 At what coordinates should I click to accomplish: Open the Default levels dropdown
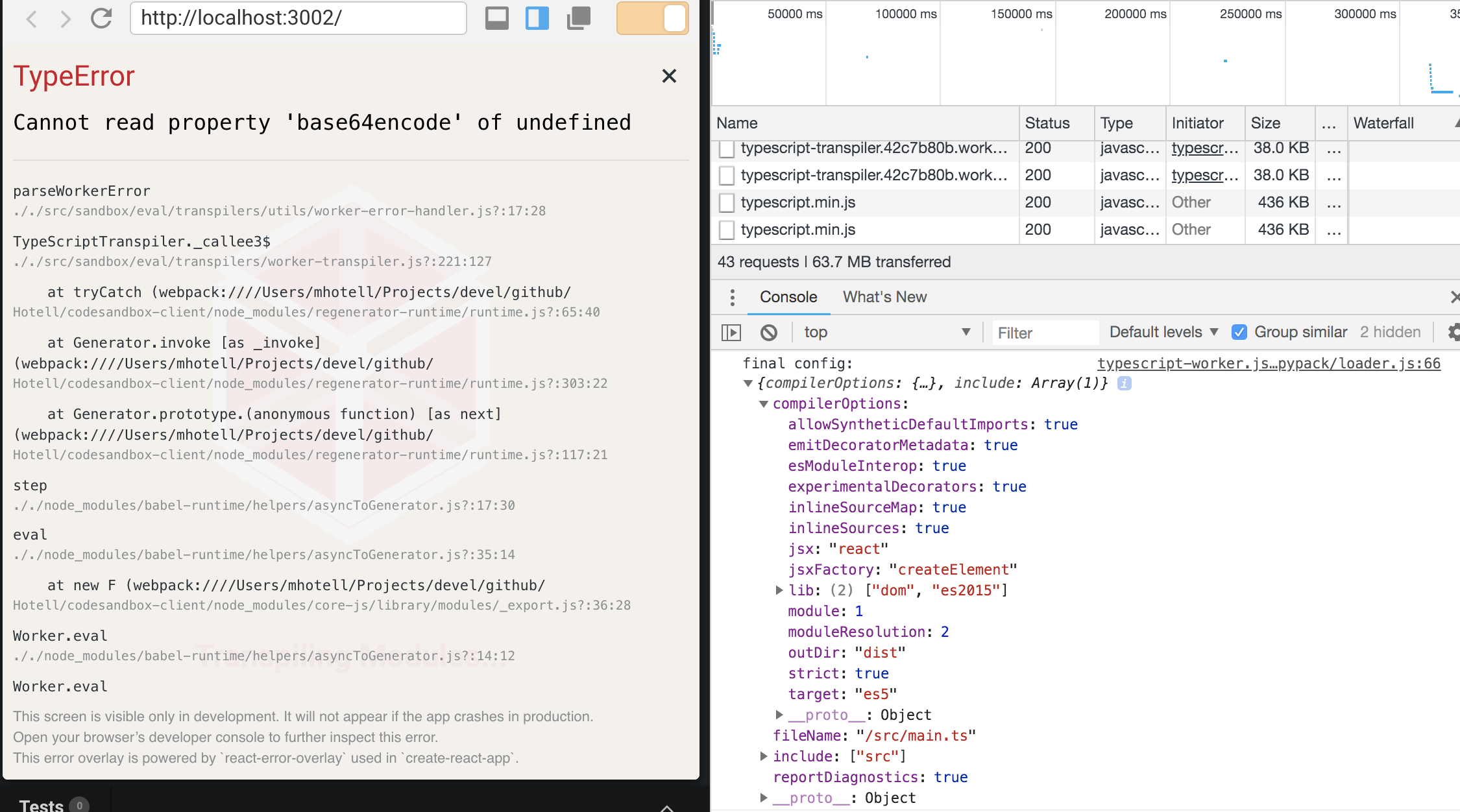point(1164,332)
